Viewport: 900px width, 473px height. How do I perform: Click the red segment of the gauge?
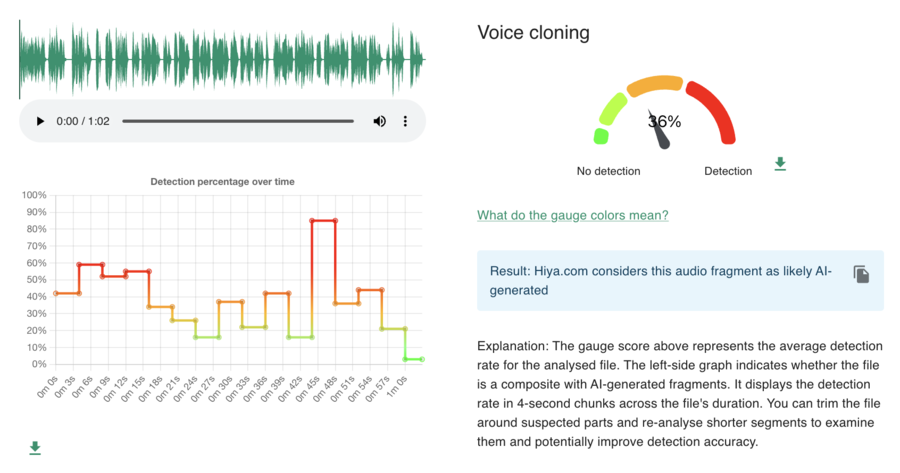click(714, 112)
